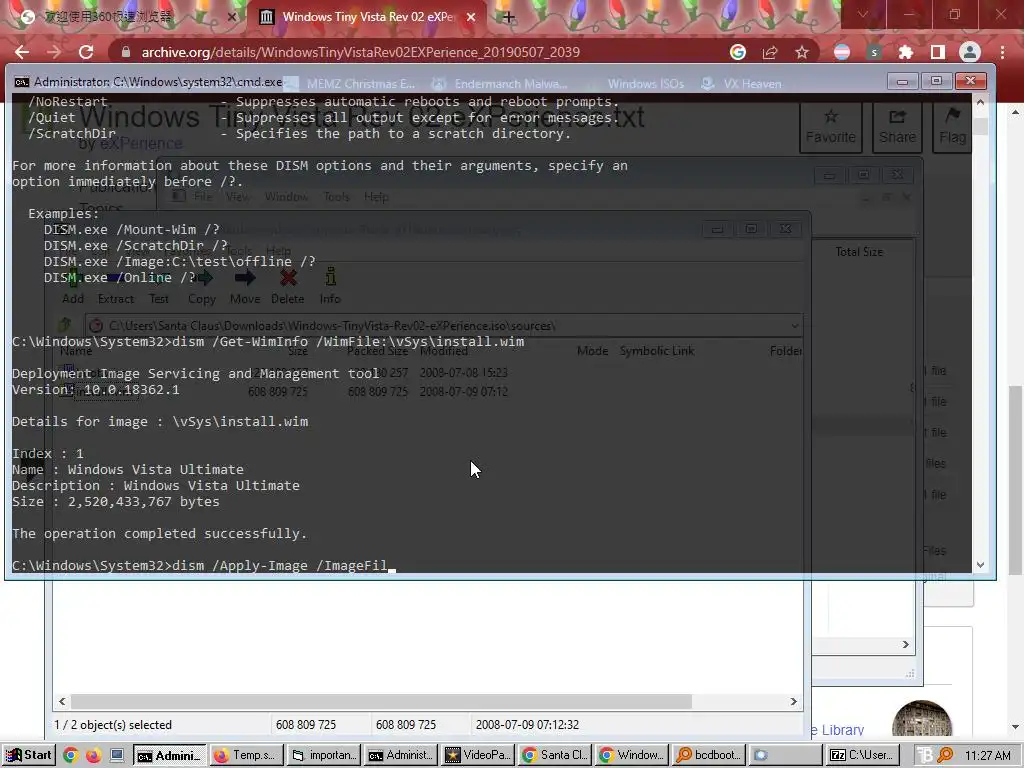Bookmark this page with star icon
Screen dimensions: 1024x768
tap(802, 52)
